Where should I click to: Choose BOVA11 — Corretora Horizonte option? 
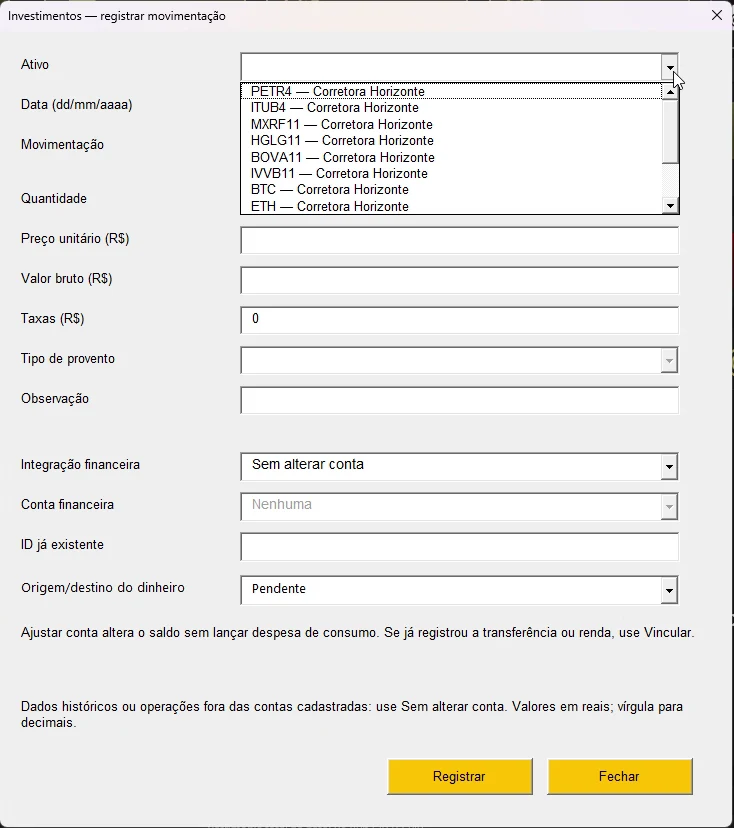click(x=451, y=157)
